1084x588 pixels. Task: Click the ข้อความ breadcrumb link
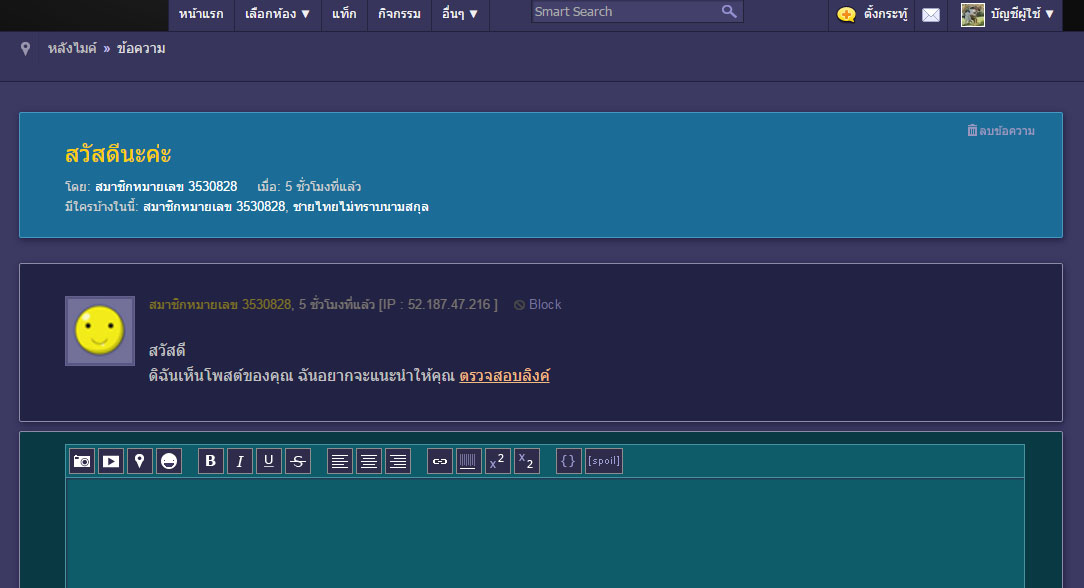141,48
